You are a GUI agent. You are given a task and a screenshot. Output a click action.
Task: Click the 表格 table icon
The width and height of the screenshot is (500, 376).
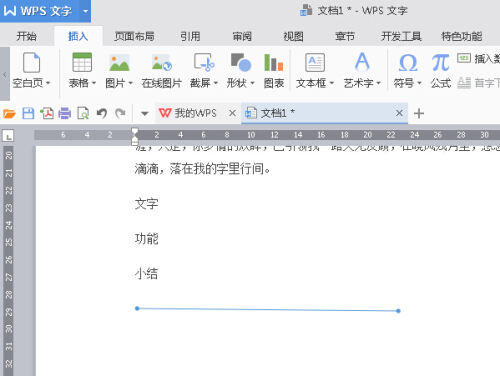82,62
